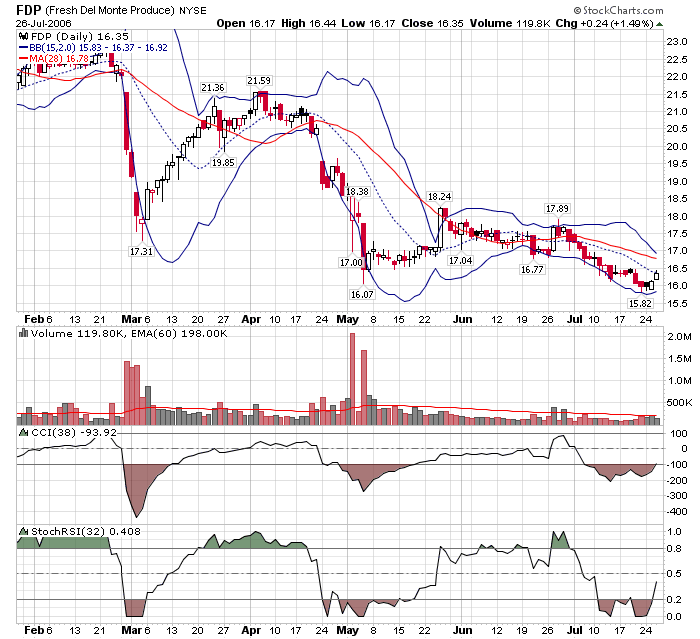Click the Jun month label under the StochRSI panel
This screenshot has height=639, width=700.
point(462,630)
